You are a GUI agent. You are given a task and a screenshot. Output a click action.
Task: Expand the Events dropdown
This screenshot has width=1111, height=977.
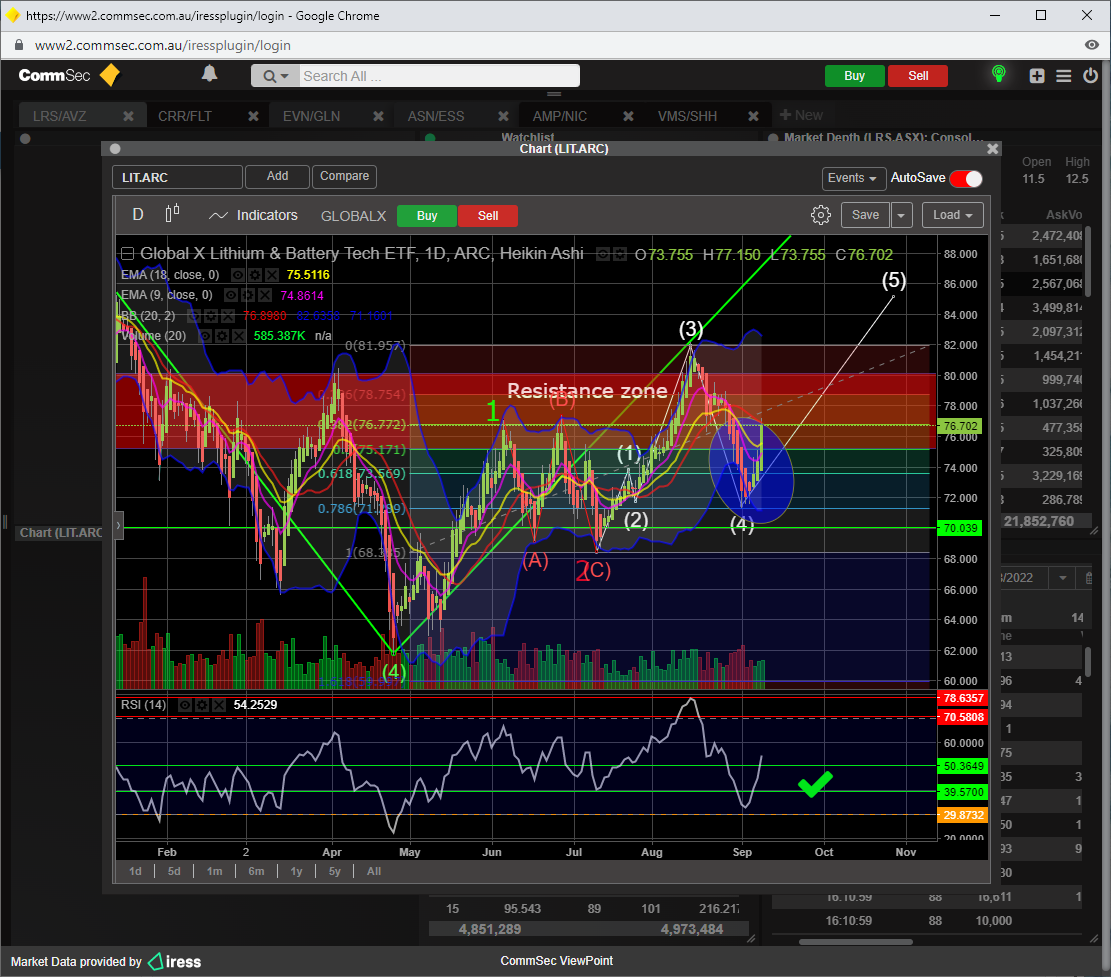tap(854, 178)
